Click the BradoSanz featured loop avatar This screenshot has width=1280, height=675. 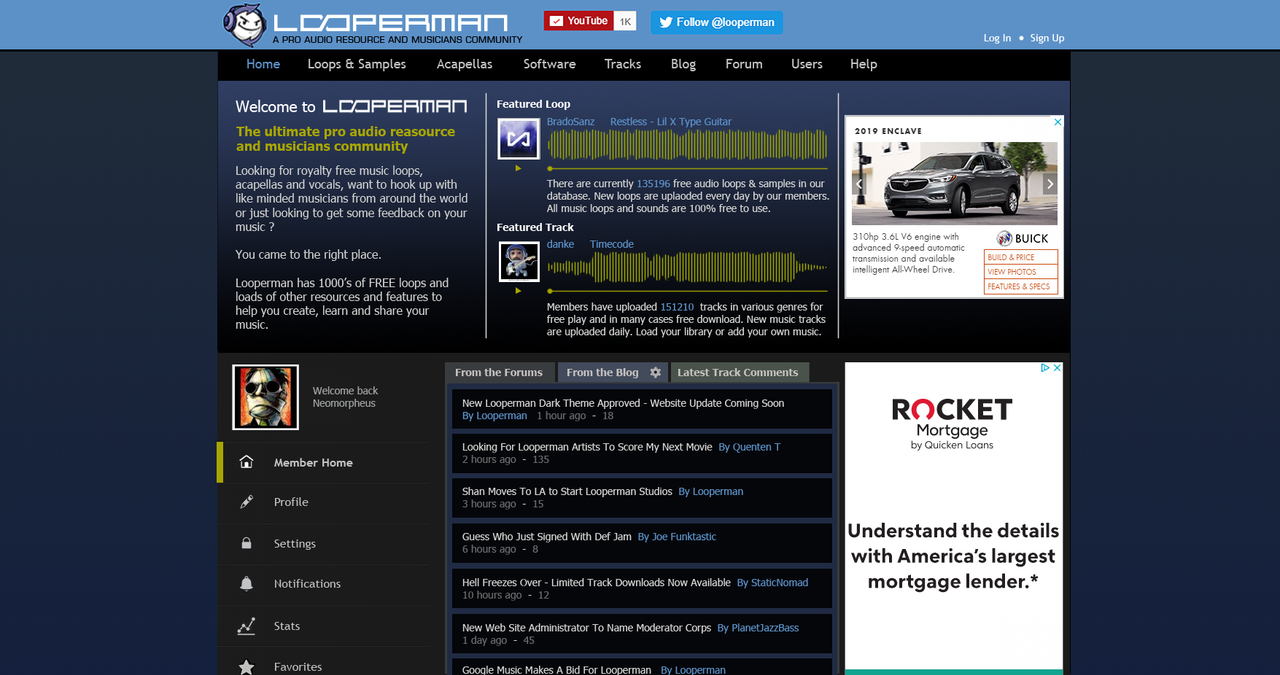pyautogui.click(x=519, y=138)
